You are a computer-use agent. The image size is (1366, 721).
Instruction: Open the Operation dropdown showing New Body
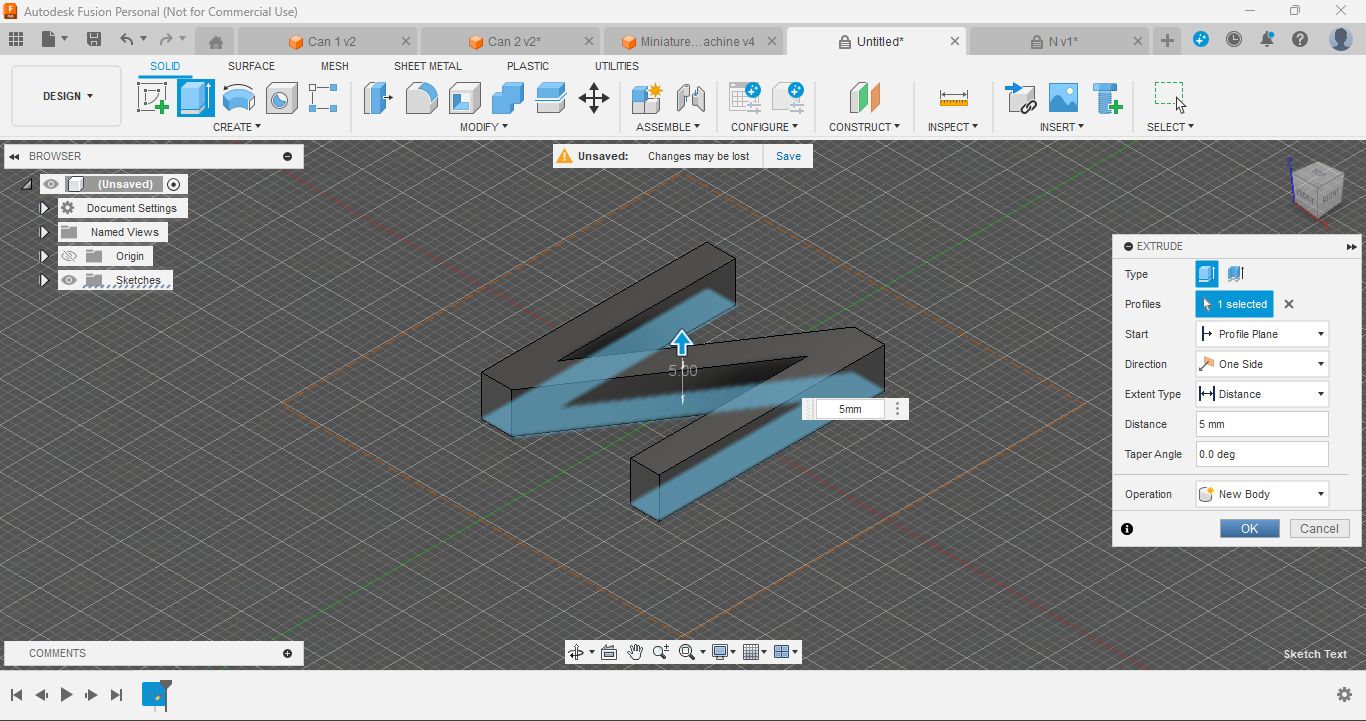1262,494
